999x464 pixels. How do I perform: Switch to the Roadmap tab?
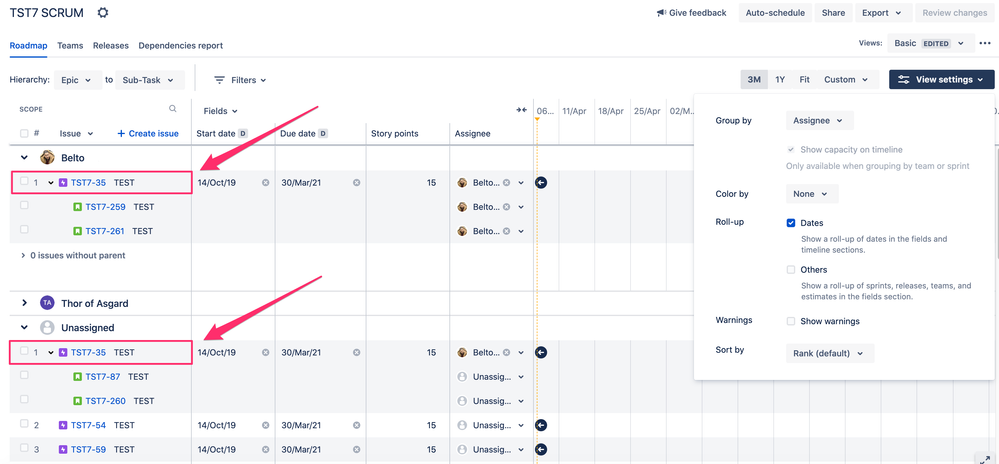(29, 46)
